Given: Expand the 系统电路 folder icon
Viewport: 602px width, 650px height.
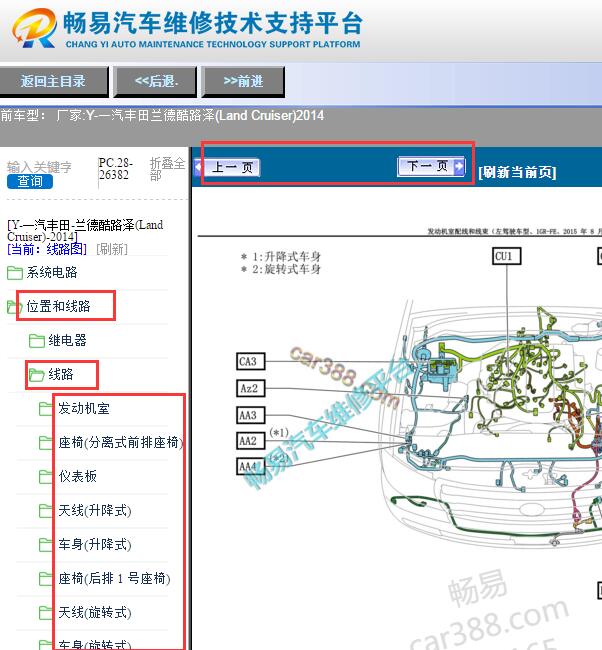Looking at the screenshot, I should (x=15, y=273).
